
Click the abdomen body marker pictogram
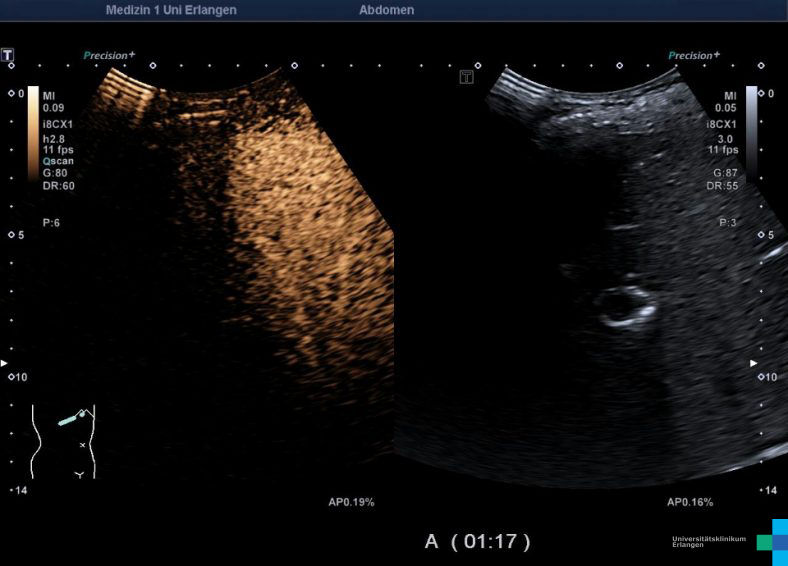click(x=62, y=441)
